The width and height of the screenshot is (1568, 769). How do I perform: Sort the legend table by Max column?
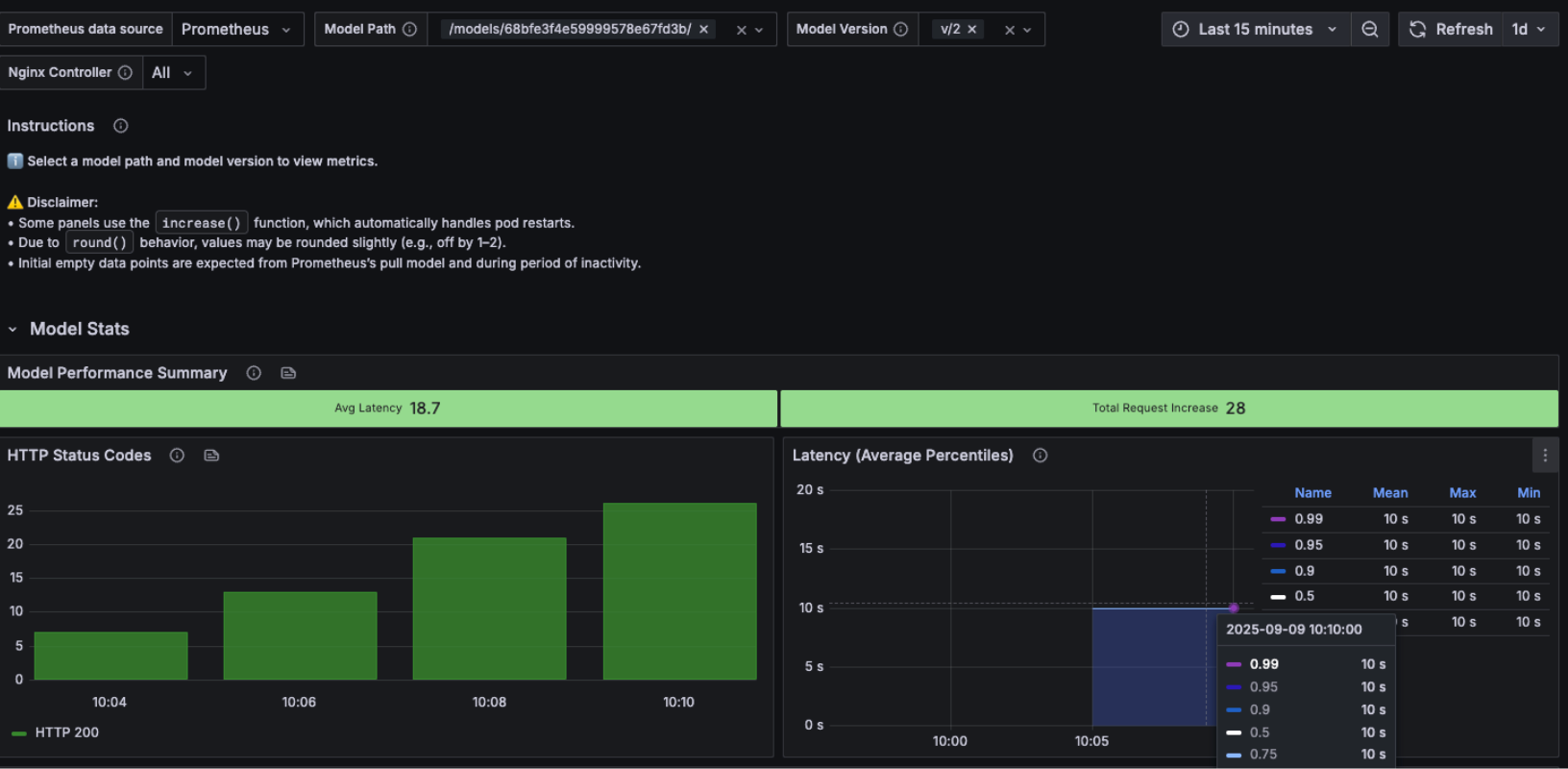(1462, 493)
